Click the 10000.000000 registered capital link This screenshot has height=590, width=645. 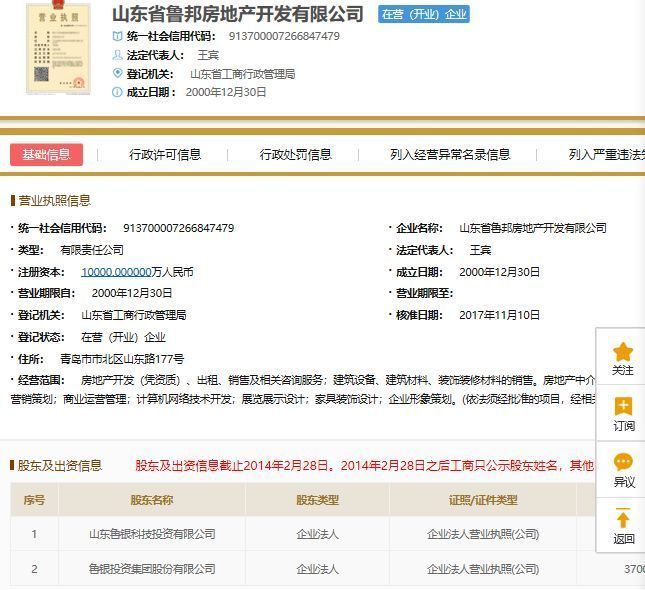coord(115,272)
